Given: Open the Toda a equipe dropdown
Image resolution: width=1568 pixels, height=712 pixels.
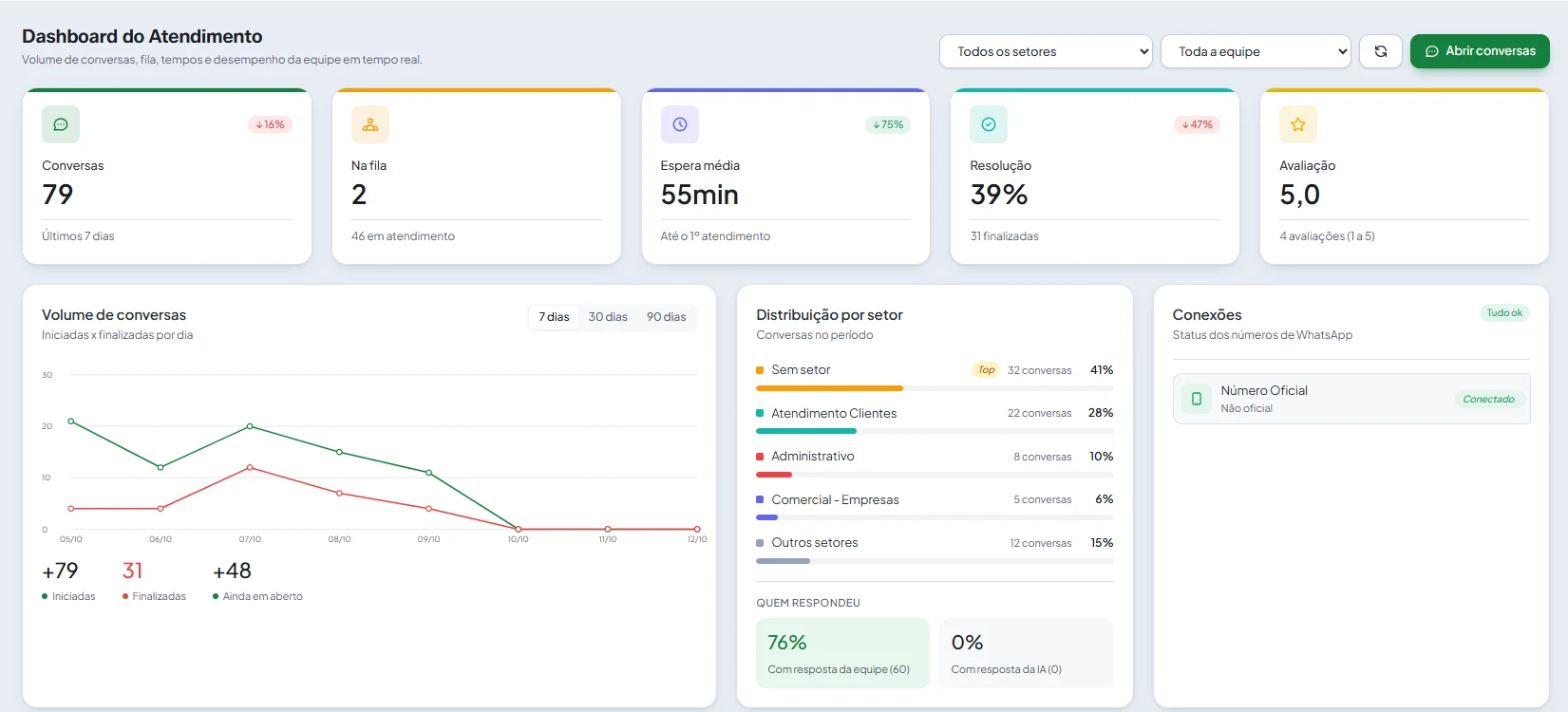Looking at the screenshot, I should [x=1256, y=51].
